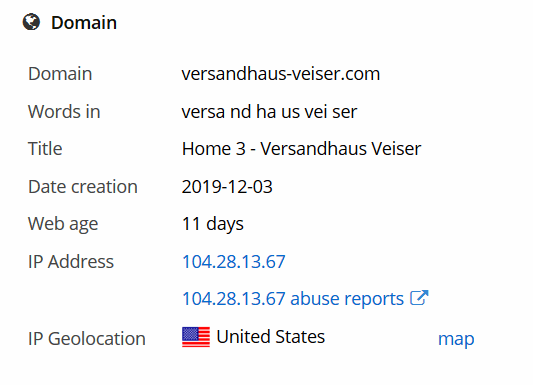Click the 'versa nd ha us vei ser' words value
533x385 pixels.
point(269,111)
